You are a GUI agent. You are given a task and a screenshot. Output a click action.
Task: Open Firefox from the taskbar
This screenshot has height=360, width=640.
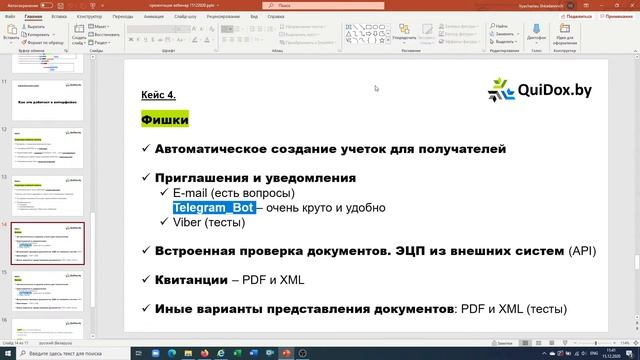[x=204, y=353]
